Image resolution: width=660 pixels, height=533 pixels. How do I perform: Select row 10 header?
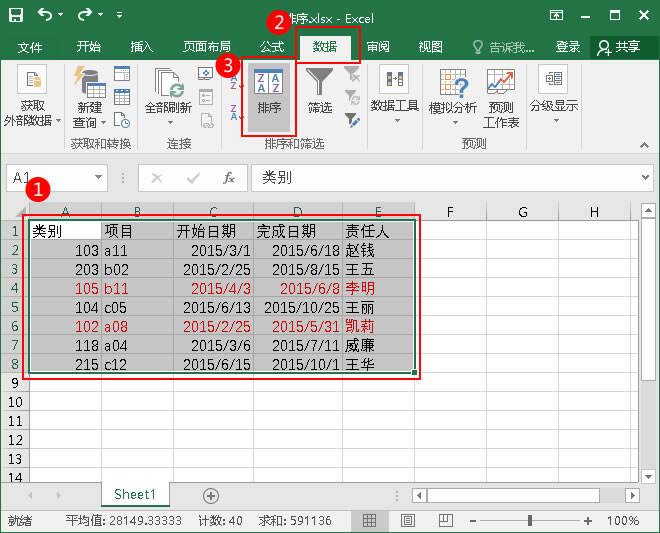[15, 402]
